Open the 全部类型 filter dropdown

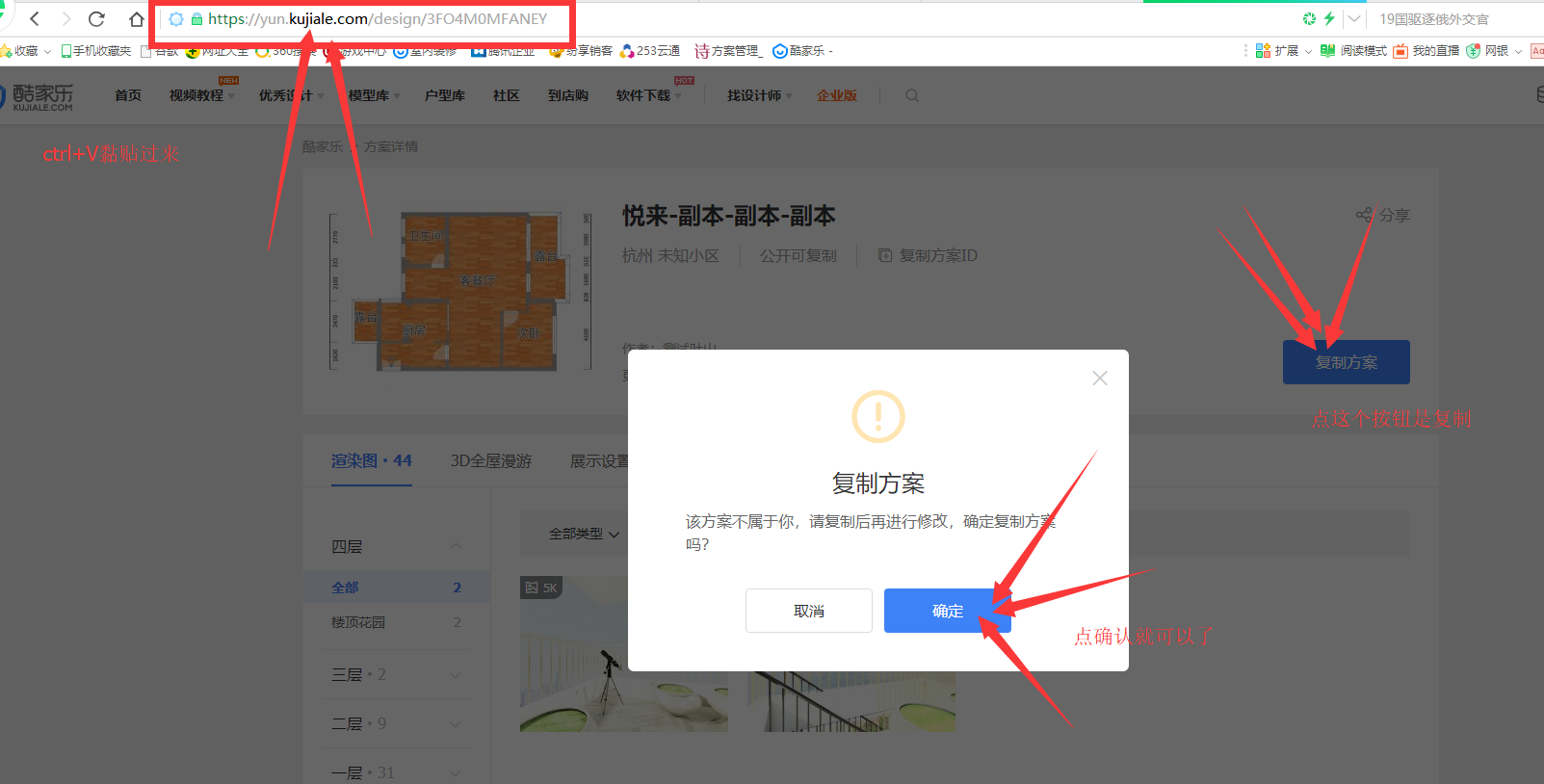pos(584,534)
